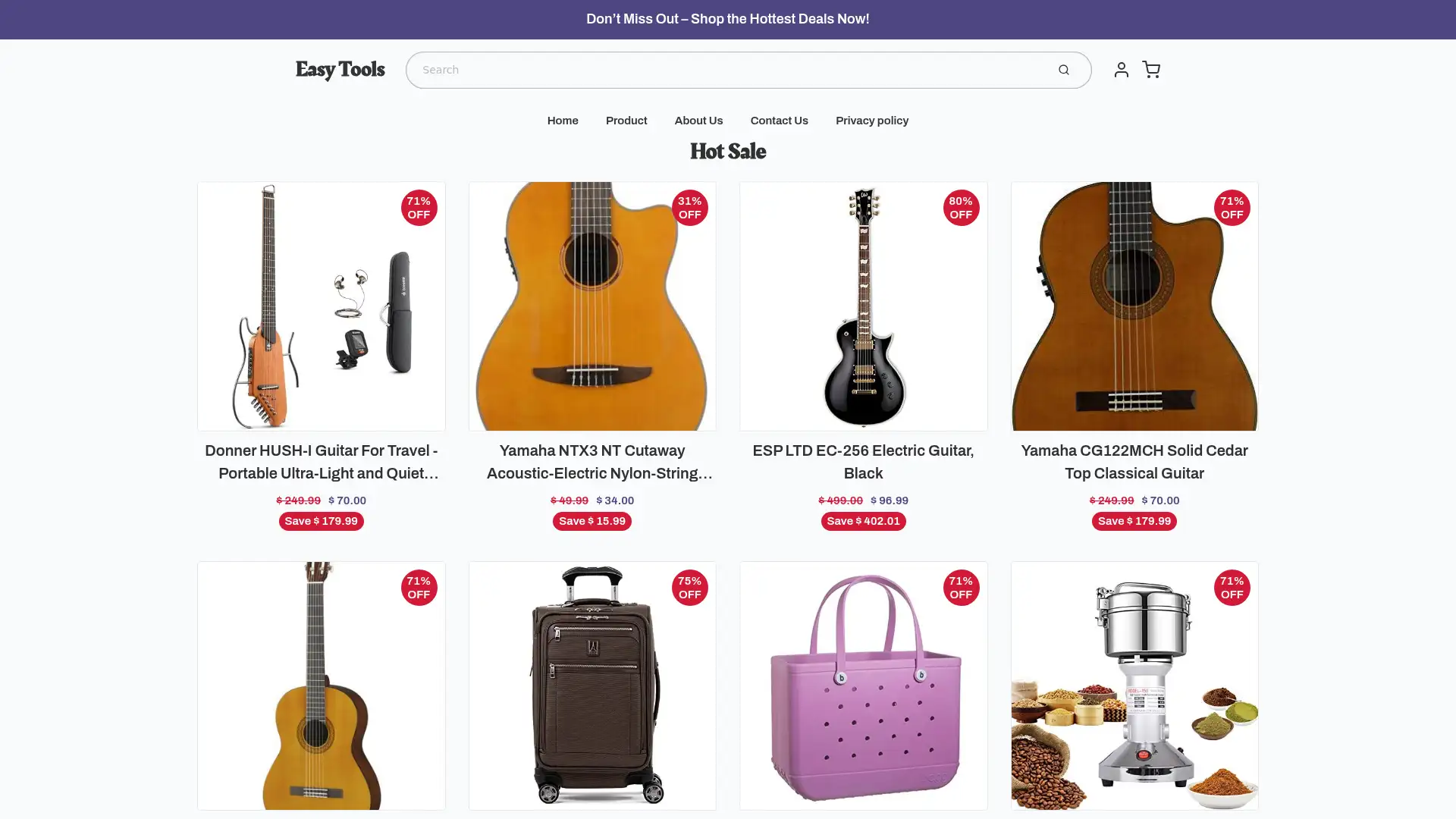Open the Home menu item

tap(562, 120)
